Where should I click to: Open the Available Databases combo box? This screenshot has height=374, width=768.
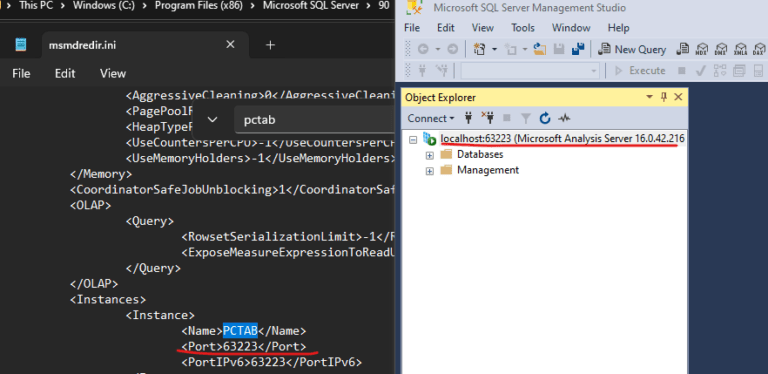530,70
